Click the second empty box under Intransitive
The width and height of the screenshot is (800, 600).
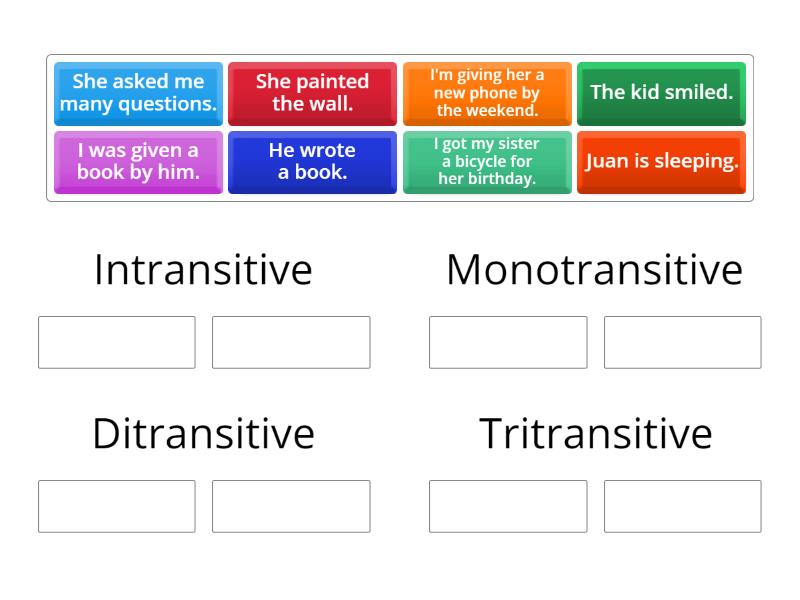291,342
